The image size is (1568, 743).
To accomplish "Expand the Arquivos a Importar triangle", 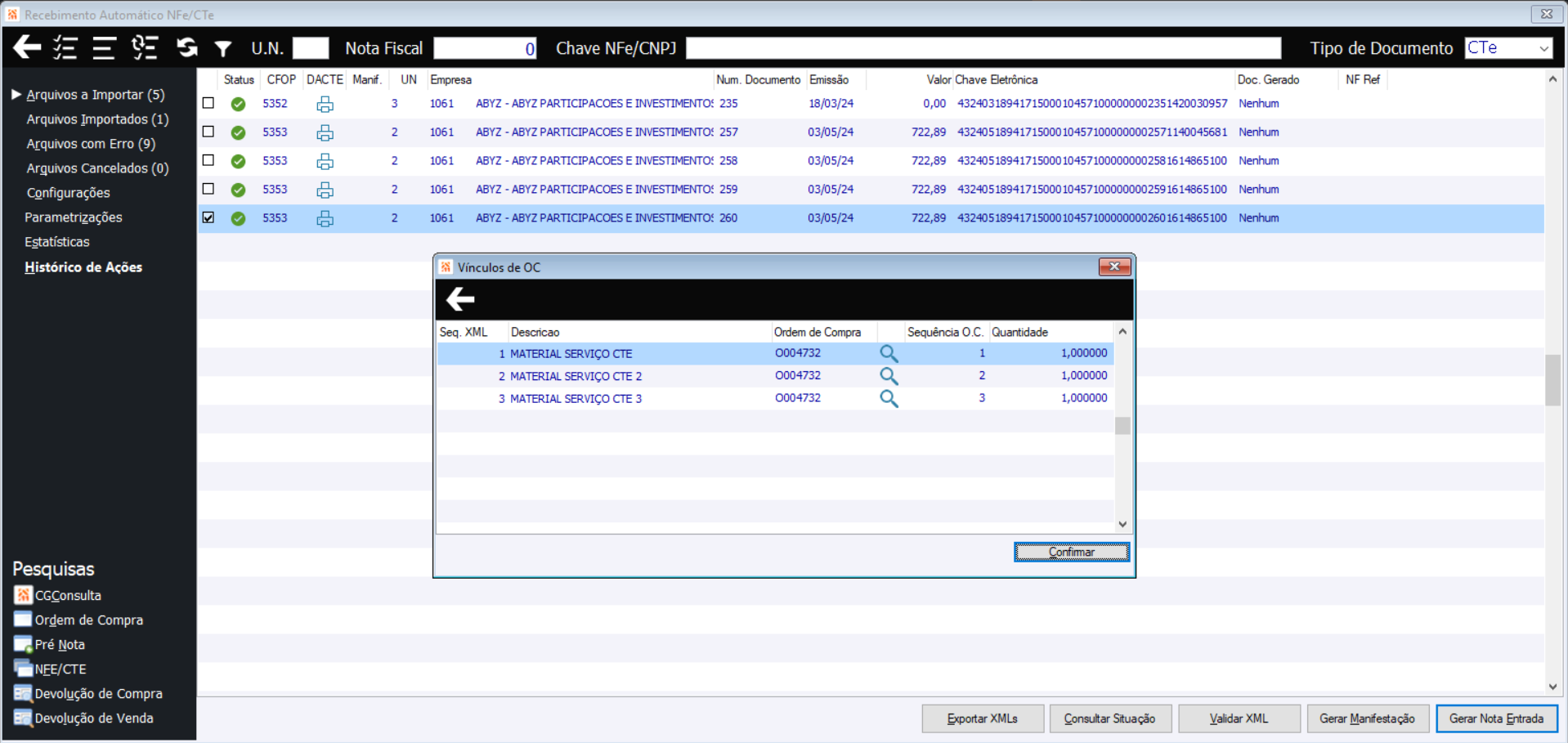I will [16, 95].
